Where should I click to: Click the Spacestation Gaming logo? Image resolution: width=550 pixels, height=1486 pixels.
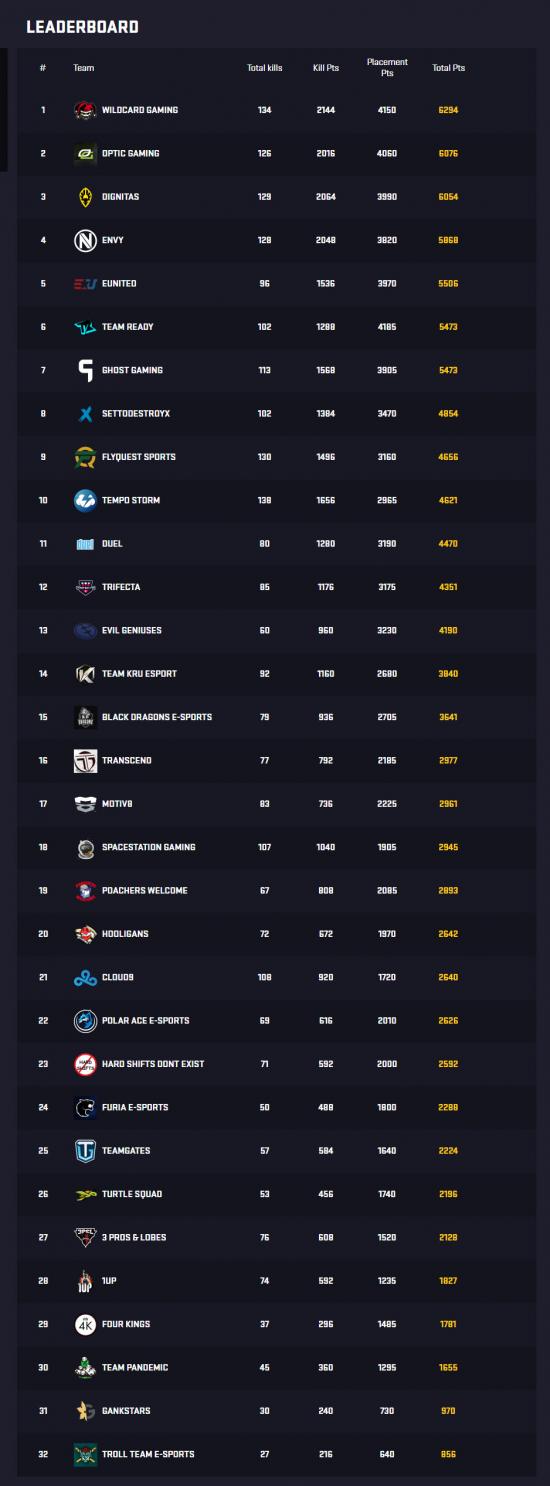click(x=85, y=847)
